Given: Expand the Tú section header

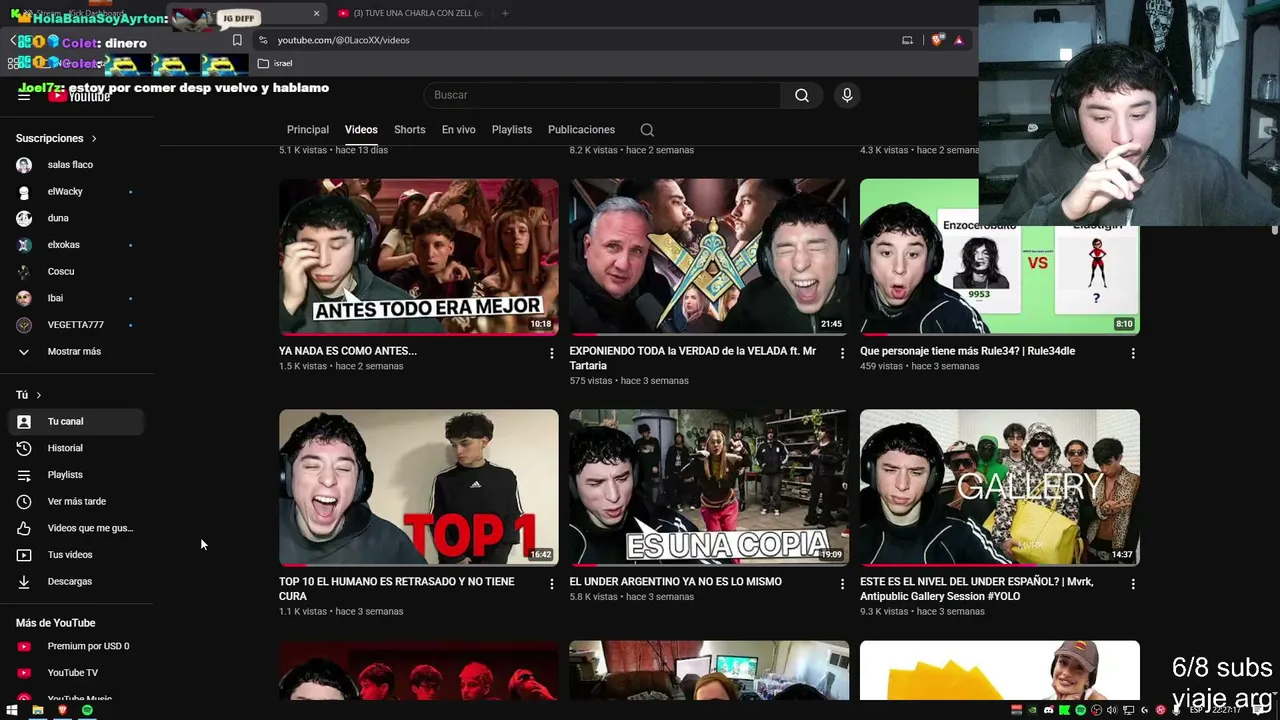Looking at the screenshot, I should [x=29, y=395].
